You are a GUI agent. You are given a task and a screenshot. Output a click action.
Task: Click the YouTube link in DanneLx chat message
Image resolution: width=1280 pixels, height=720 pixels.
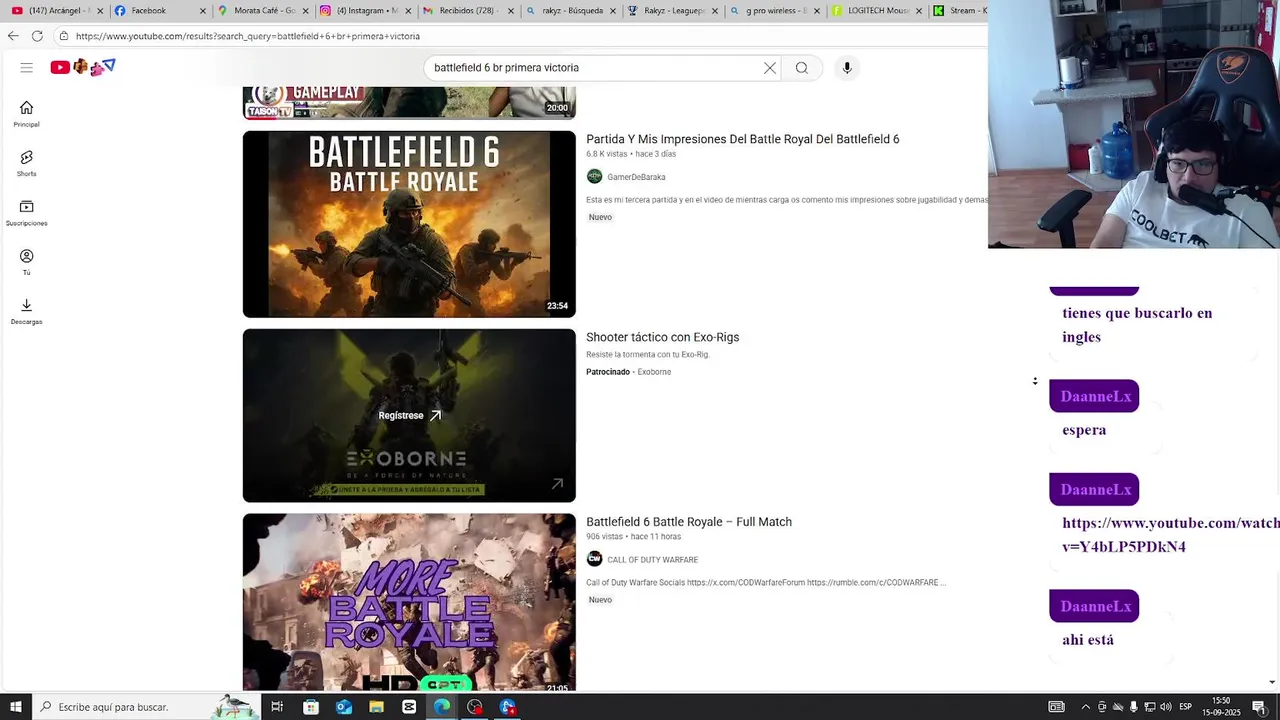pyautogui.click(x=1170, y=535)
